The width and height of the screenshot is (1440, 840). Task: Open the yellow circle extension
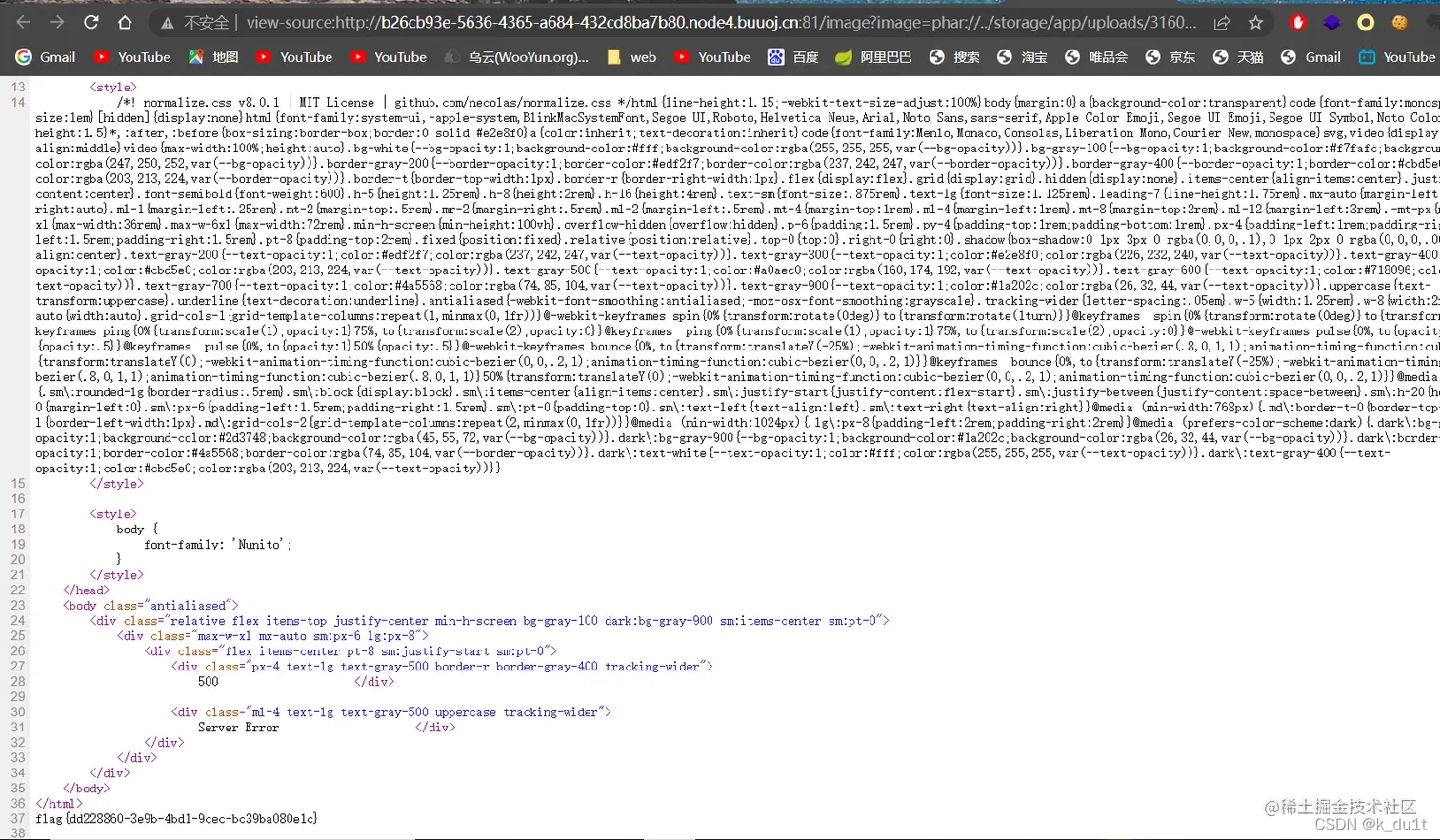click(x=1366, y=22)
